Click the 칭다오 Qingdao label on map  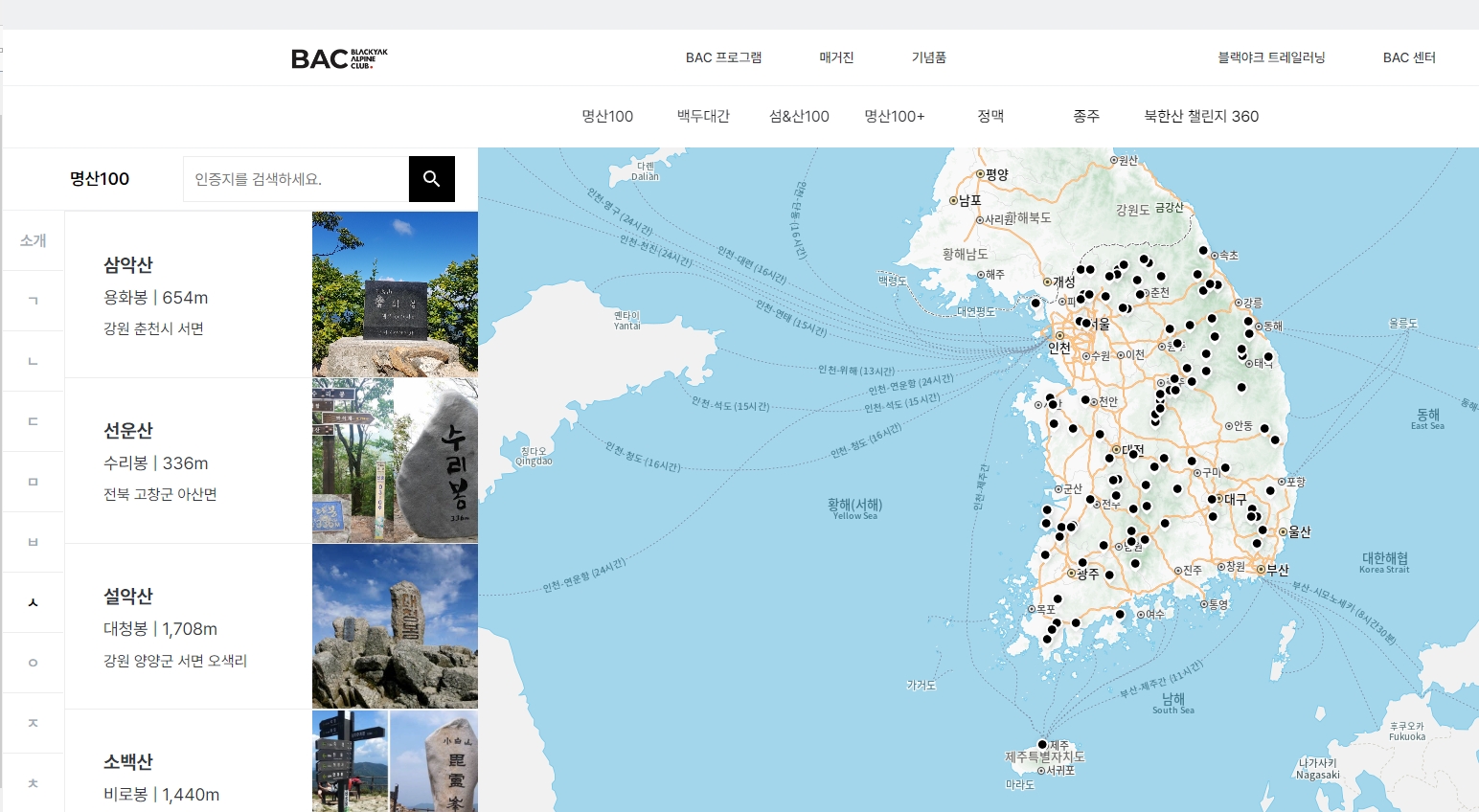[x=534, y=456]
